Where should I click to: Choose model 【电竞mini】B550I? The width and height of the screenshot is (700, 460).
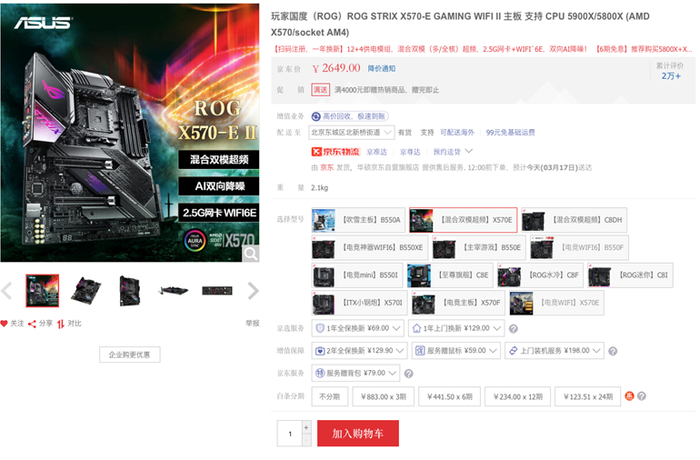[x=357, y=276]
